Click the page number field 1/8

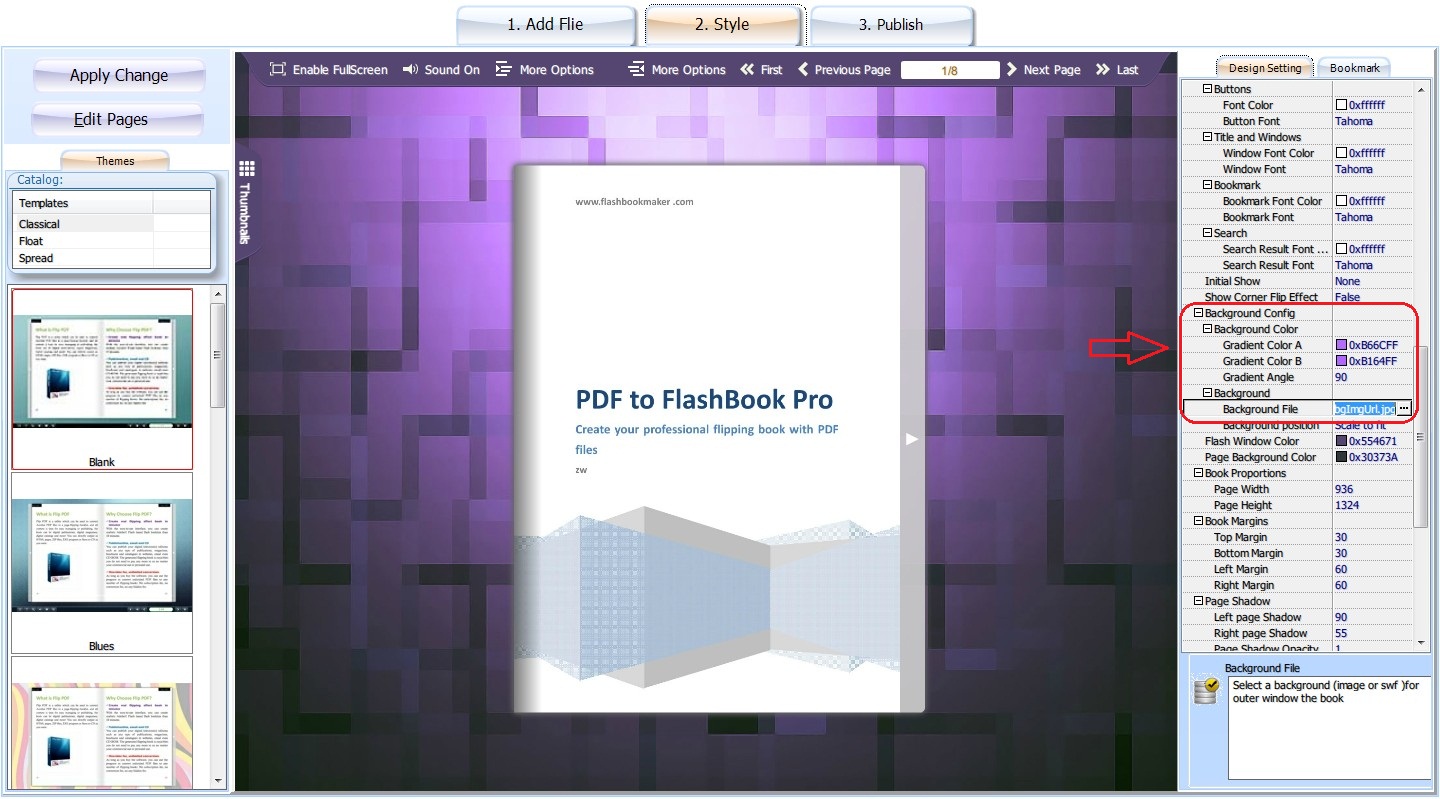pos(950,70)
